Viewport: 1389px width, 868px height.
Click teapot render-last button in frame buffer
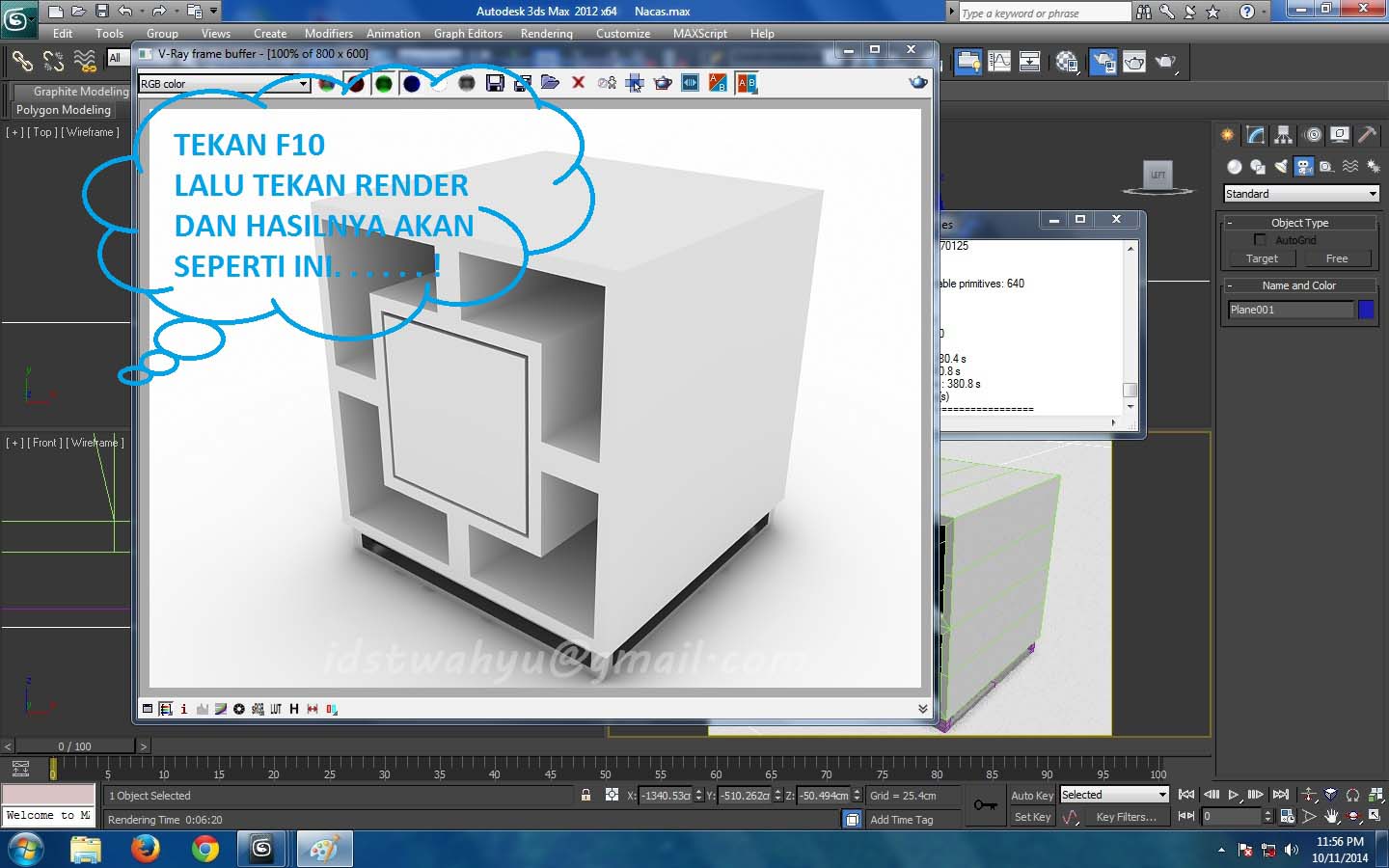[918, 83]
